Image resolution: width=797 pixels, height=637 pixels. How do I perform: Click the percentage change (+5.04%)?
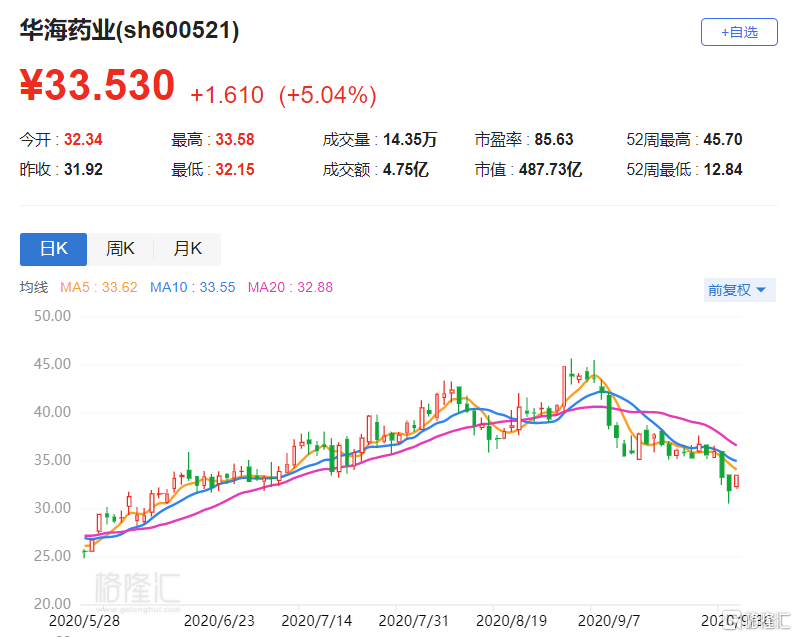(328, 95)
